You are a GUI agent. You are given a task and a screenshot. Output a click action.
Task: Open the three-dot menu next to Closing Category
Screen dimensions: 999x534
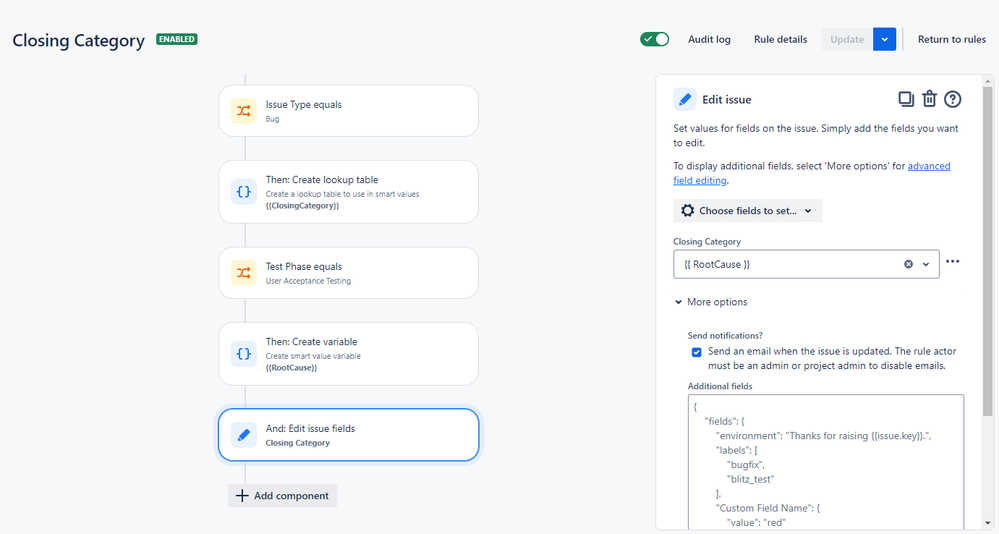952,261
